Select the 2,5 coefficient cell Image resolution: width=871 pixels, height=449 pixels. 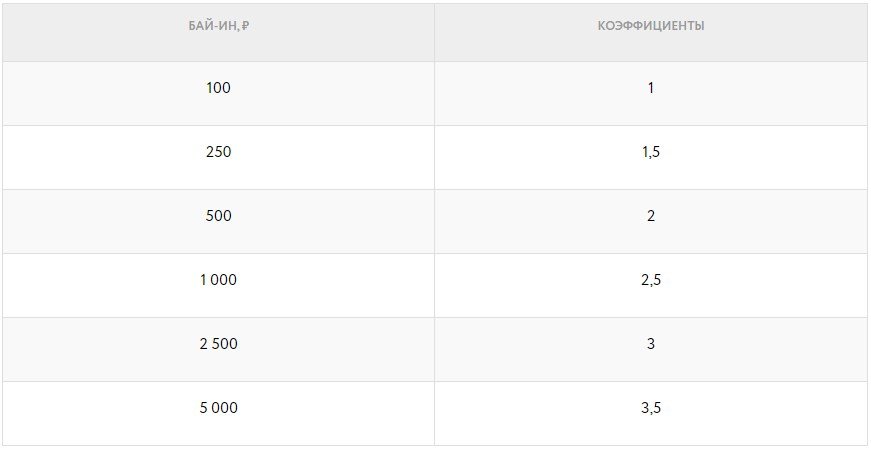650,280
